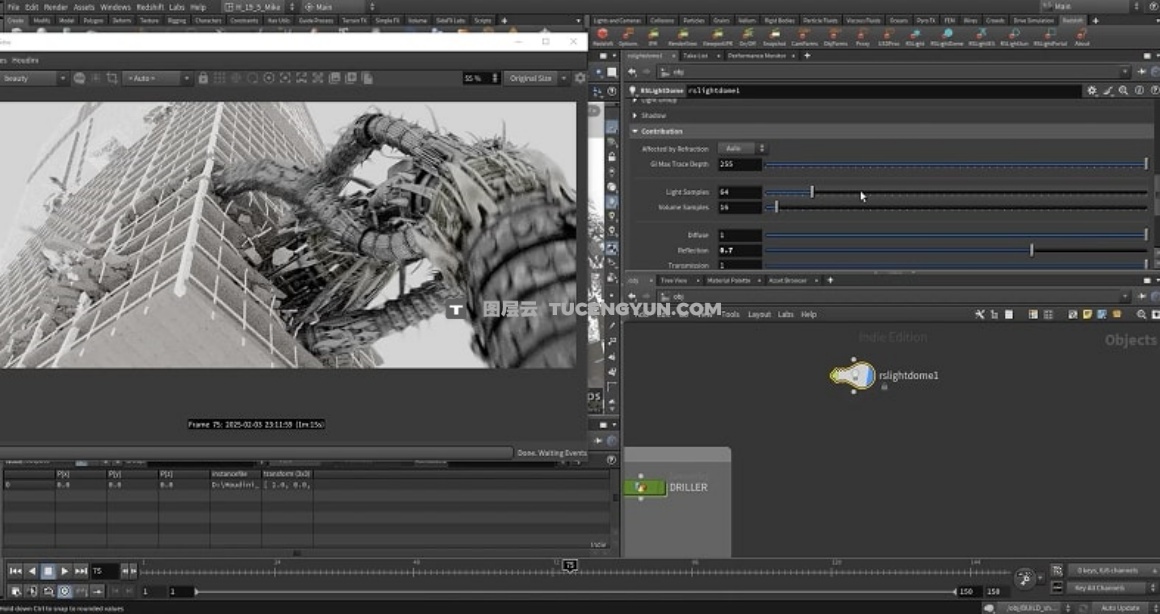1160x614 pixels.
Task: Click the crop region icon in render view
Action: [x=112, y=78]
